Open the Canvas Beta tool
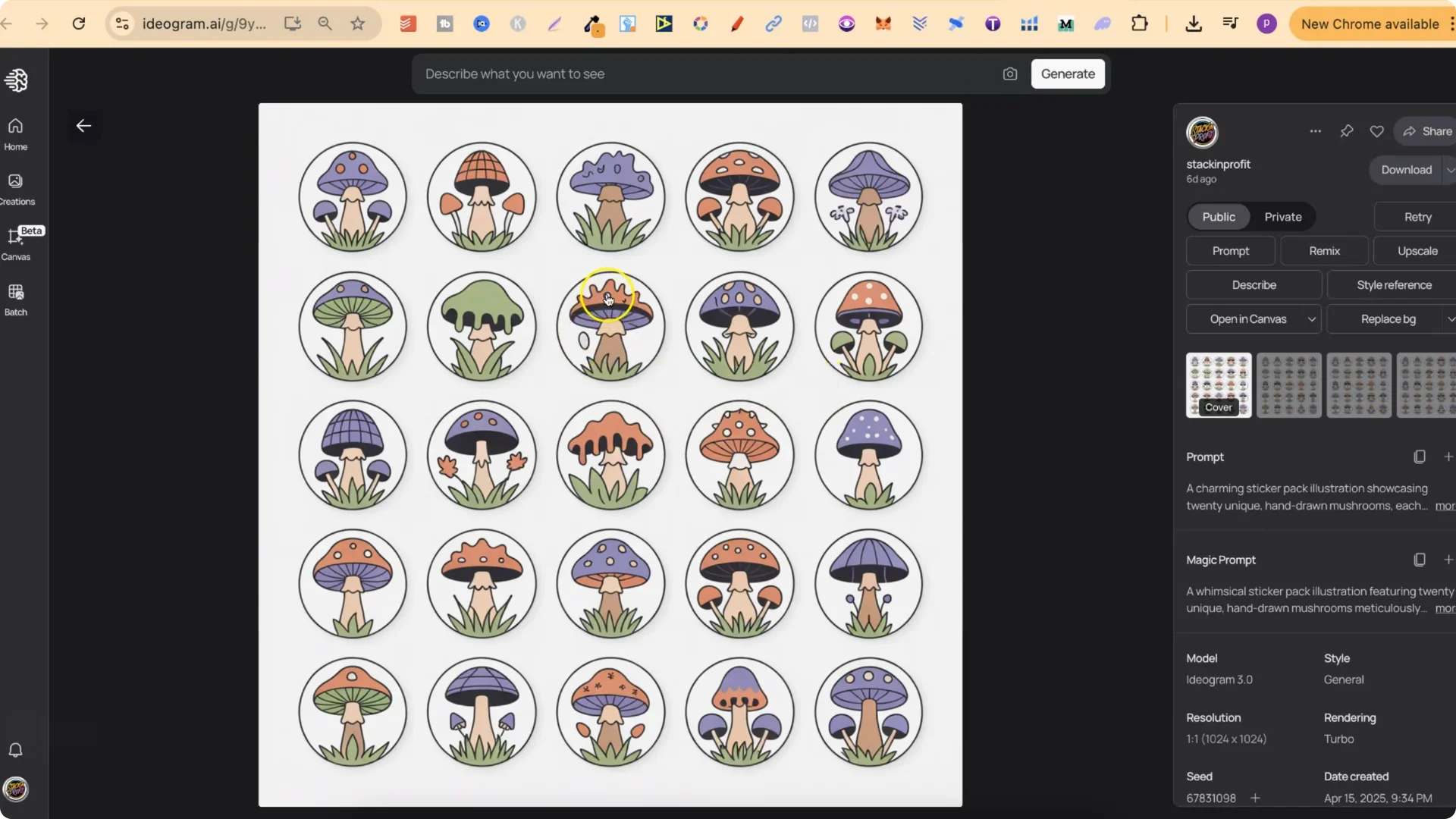1456x819 pixels. coord(16,243)
